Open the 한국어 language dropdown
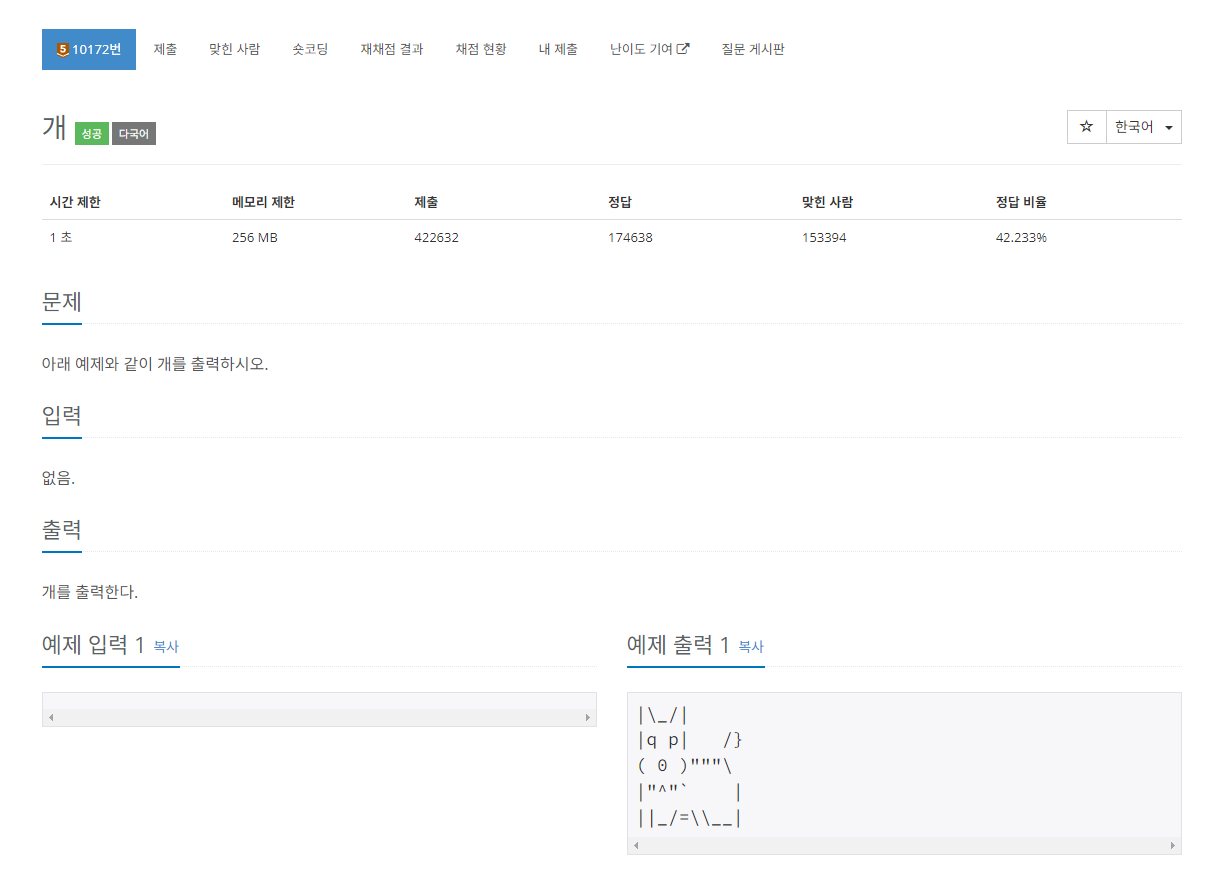Viewport: 1210px width, 876px height. click(x=1144, y=127)
